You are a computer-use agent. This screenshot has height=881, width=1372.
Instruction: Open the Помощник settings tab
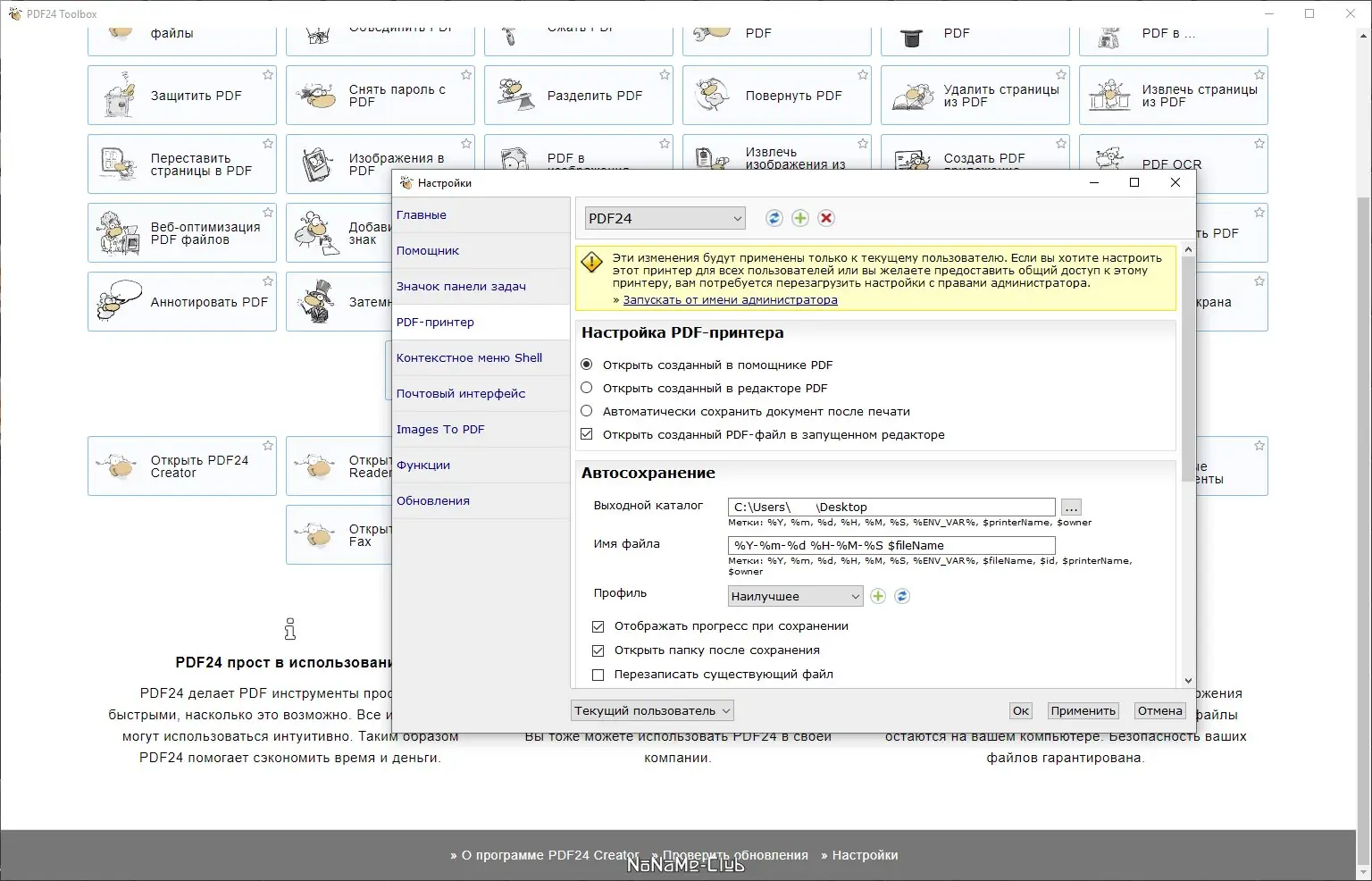[x=481, y=251]
